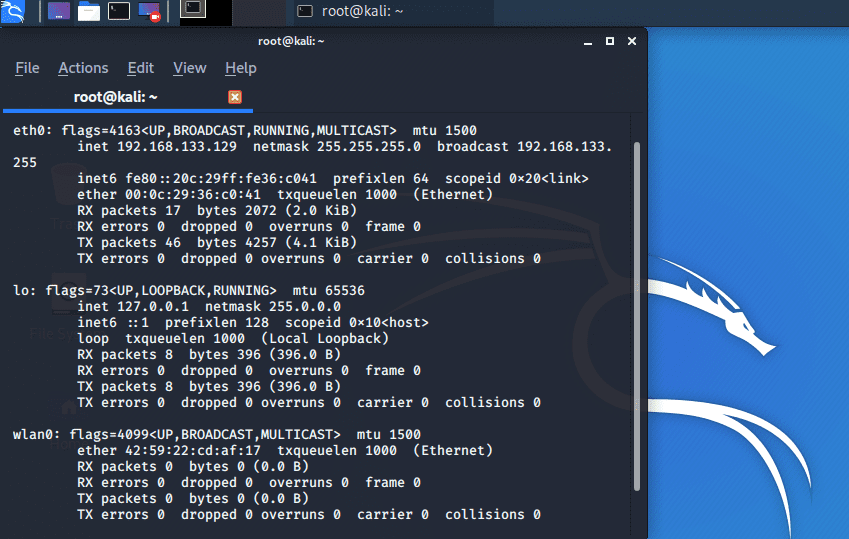Screen dimensions: 849x539
Task: Launch the file manager from the panel
Action: pyautogui.click(x=89, y=12)
